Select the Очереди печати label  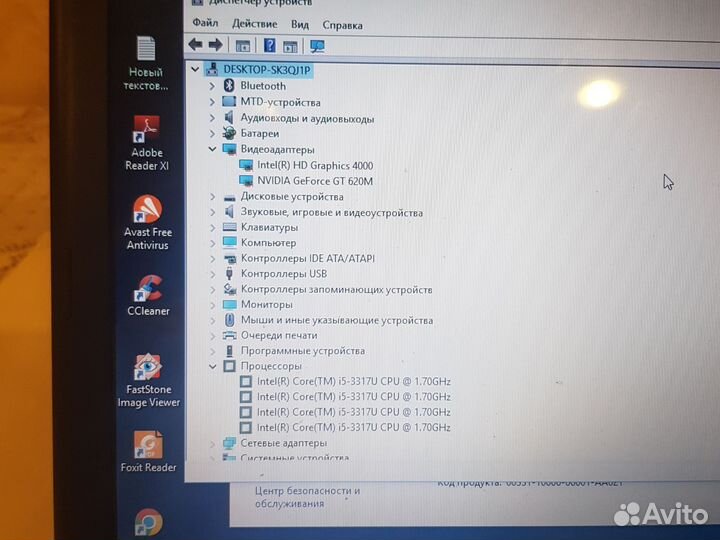(x=279, y=336)
